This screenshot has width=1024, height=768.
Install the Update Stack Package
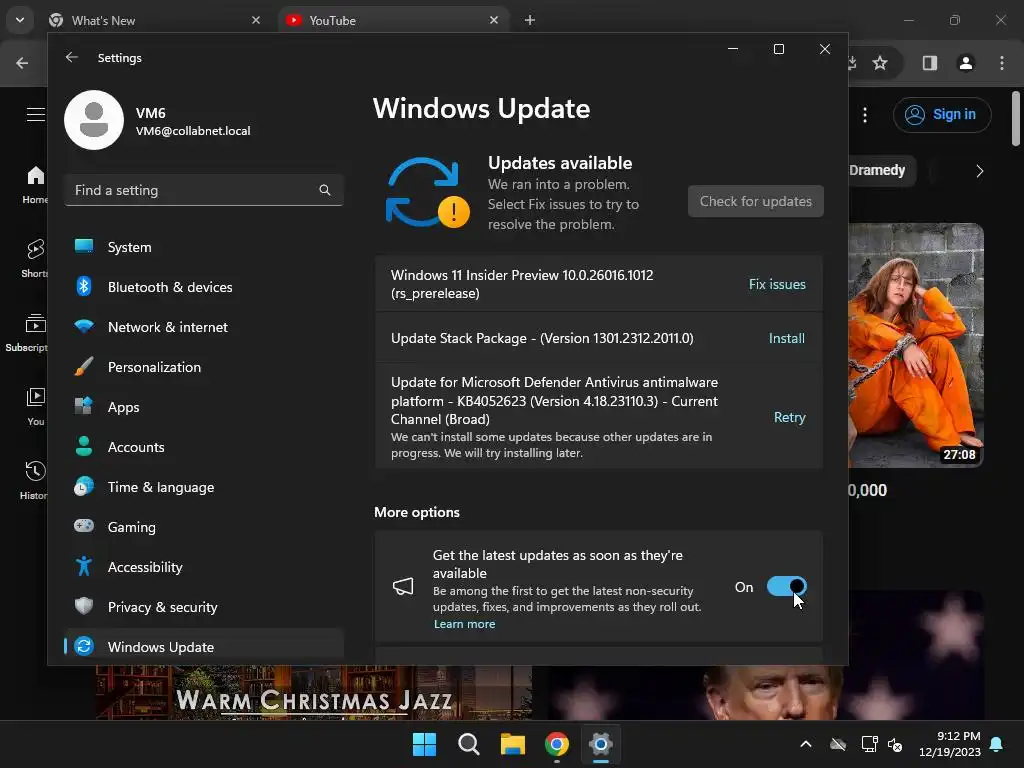pyautogui.click(x=786, y=338)
